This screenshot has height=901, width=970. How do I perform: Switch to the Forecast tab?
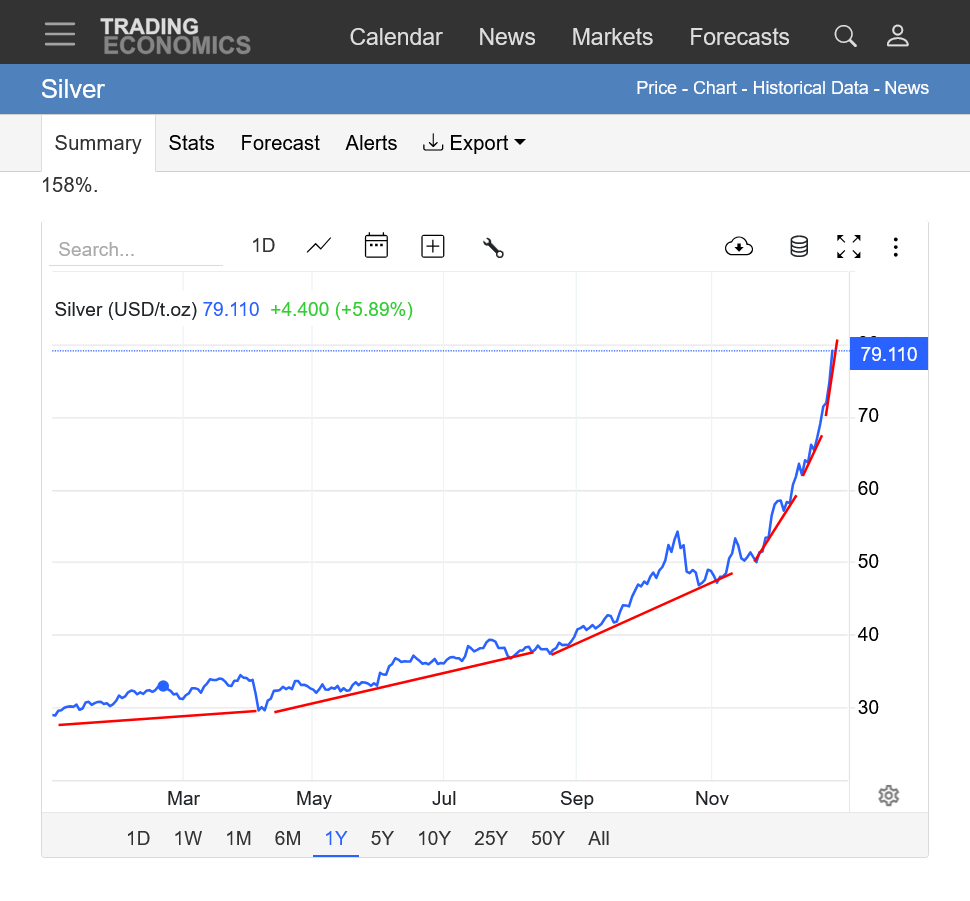coord(280,143)
